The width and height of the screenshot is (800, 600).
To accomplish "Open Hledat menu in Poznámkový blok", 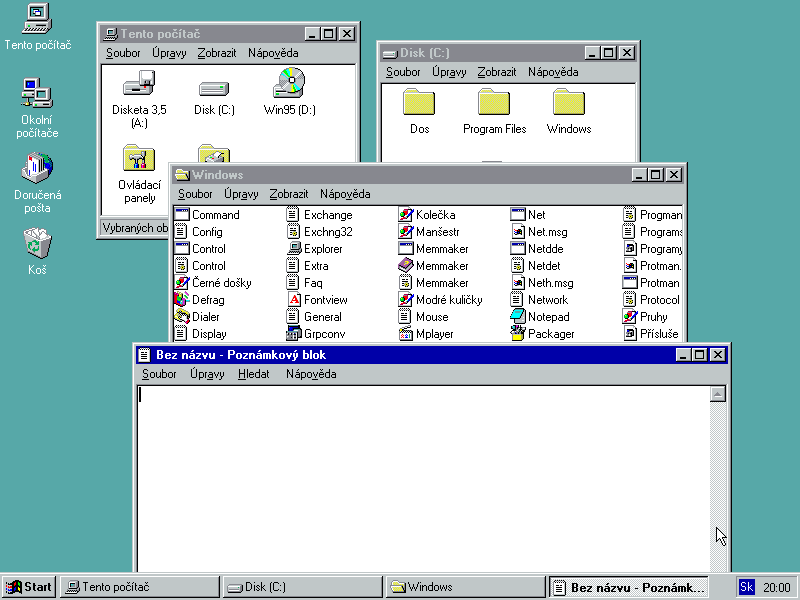I will click(253, 374).
